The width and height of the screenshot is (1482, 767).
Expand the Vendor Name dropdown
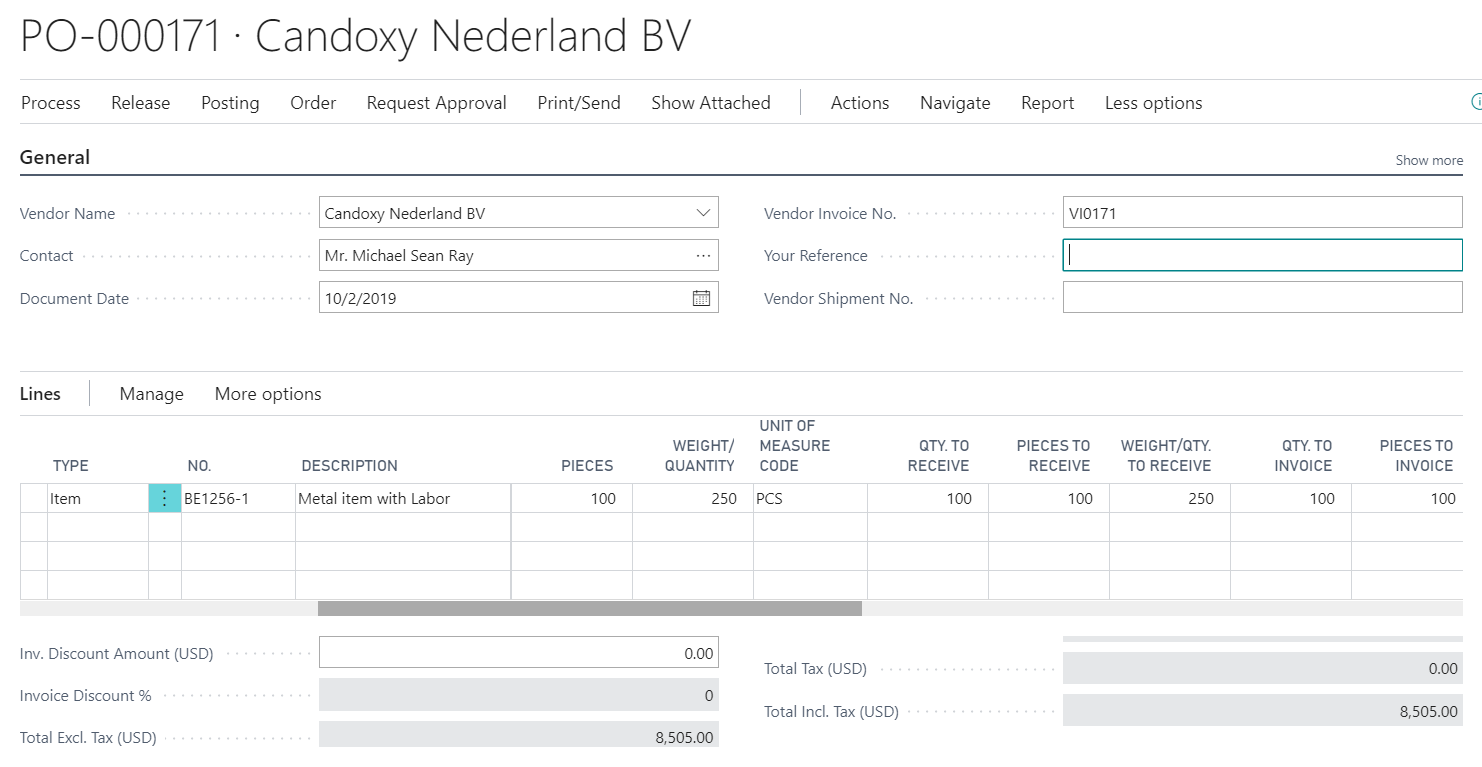(703, 213)
